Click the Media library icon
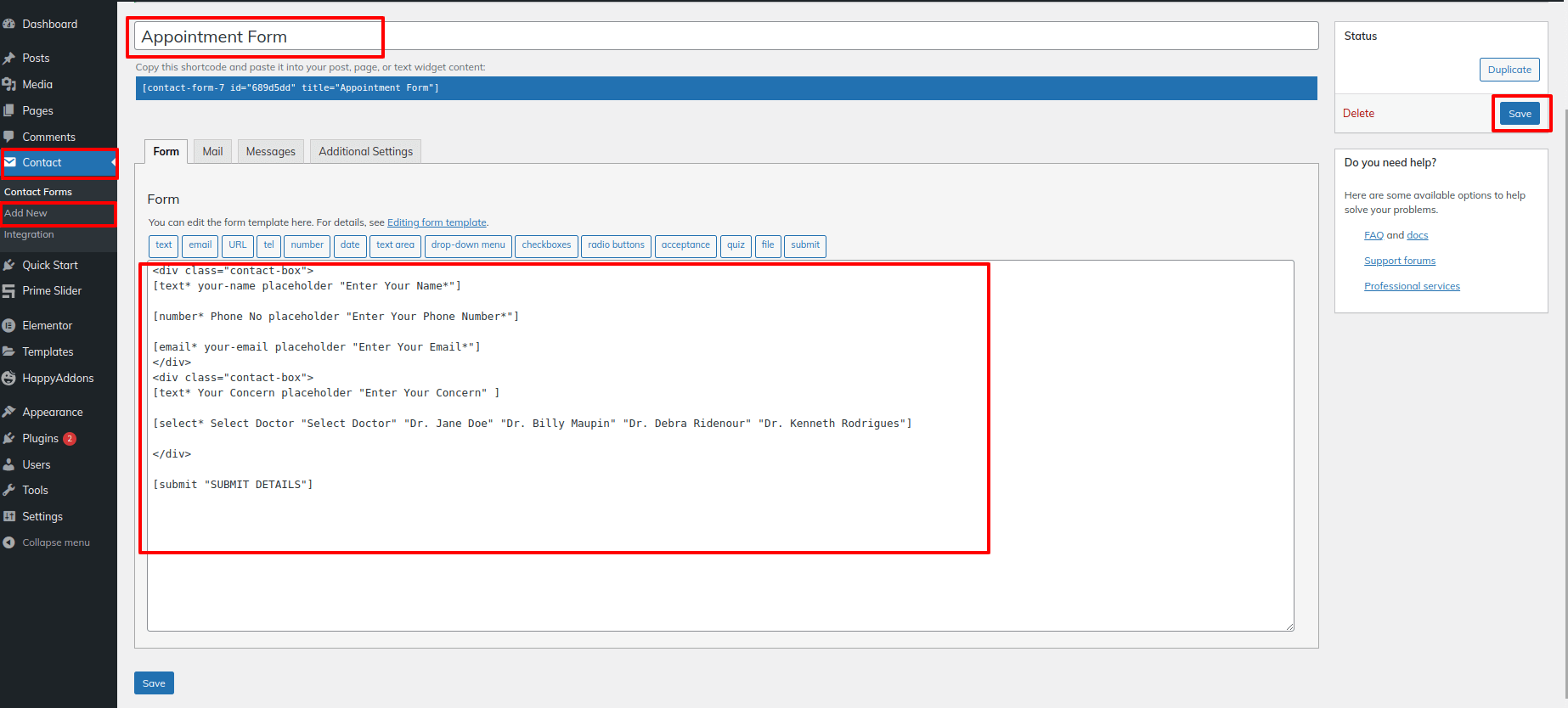 [x=9, y=85]
